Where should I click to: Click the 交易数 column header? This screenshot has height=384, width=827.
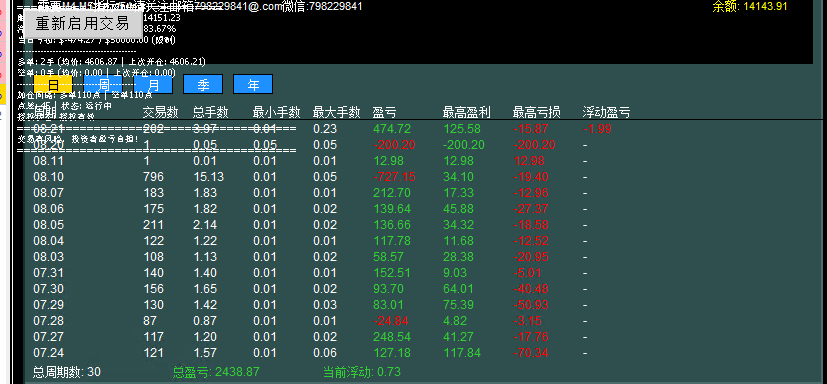tap(161, 112)
